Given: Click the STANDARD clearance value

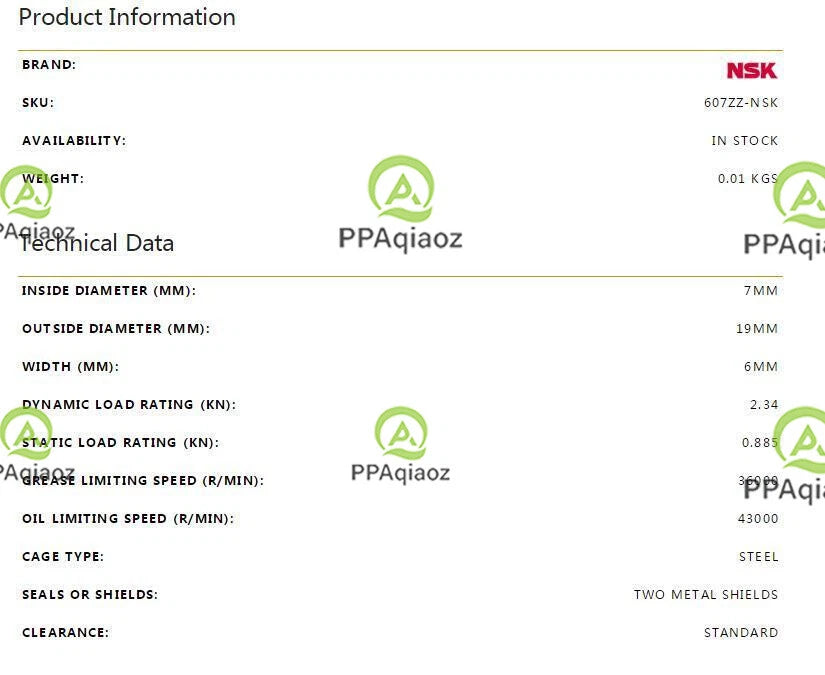Looking at the screenshot, I should [x=741, y=632].
